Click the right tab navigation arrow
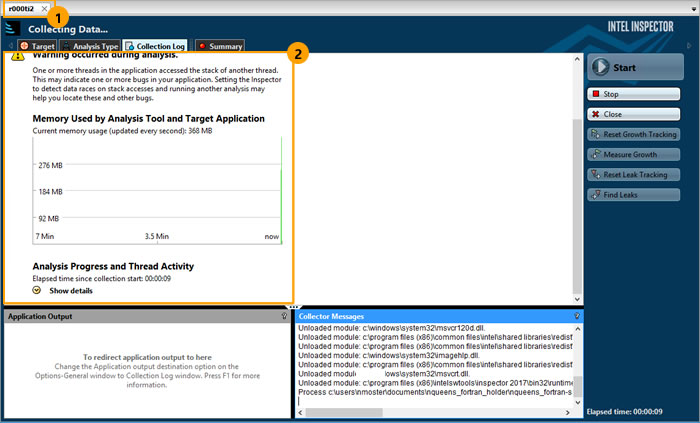The width and height of the screenshot is (700, 423). click(x=689, y=46)
